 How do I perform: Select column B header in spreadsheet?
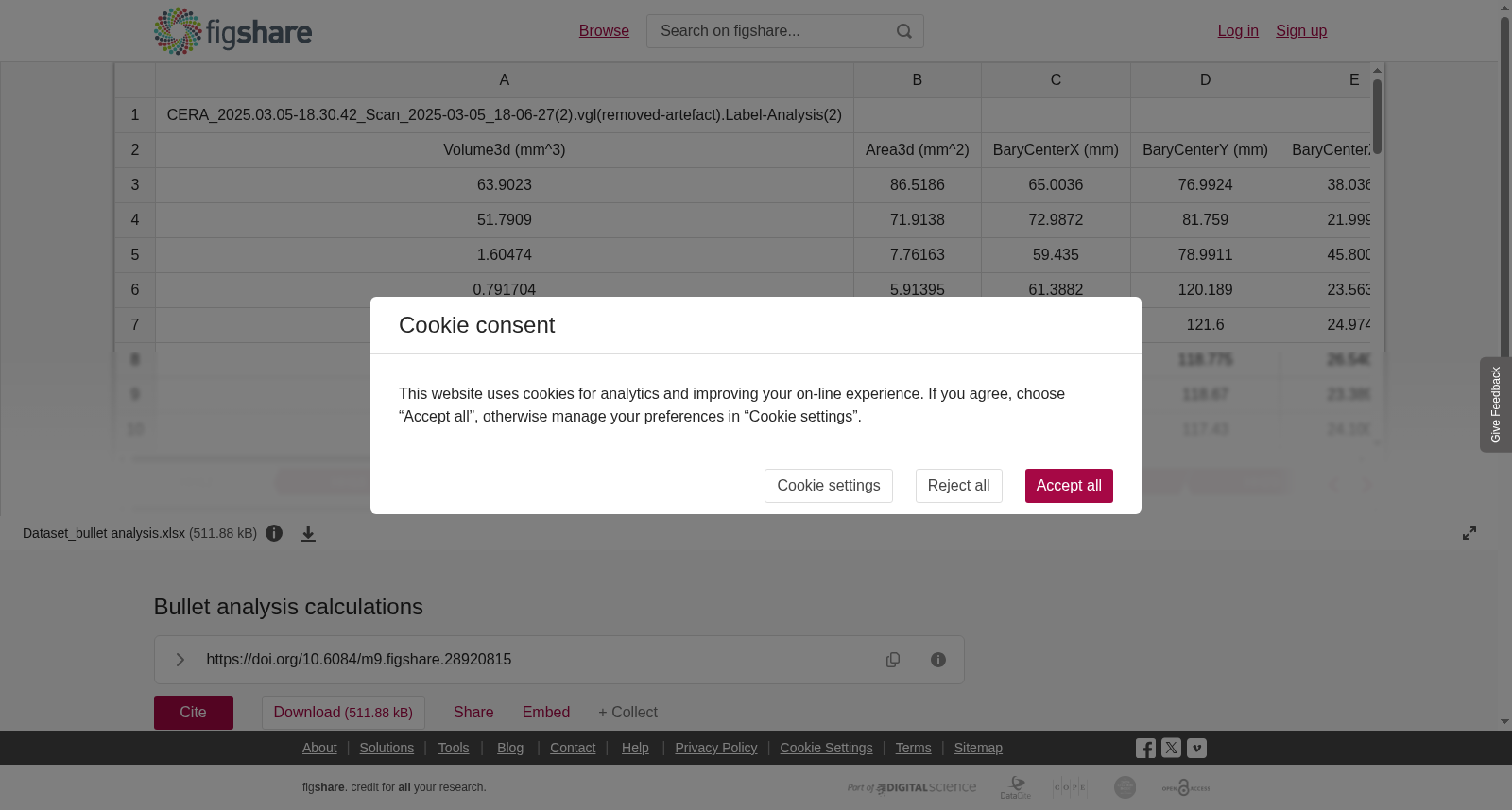(918, 80)
